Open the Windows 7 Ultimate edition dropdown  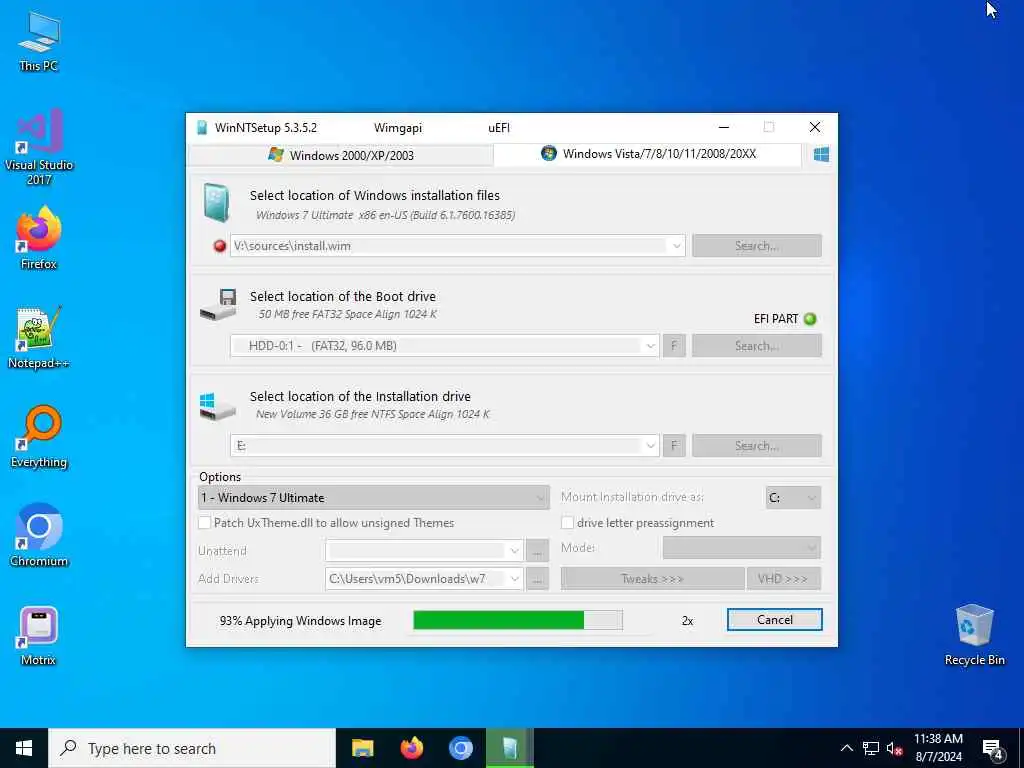click(x=374, y=498)
